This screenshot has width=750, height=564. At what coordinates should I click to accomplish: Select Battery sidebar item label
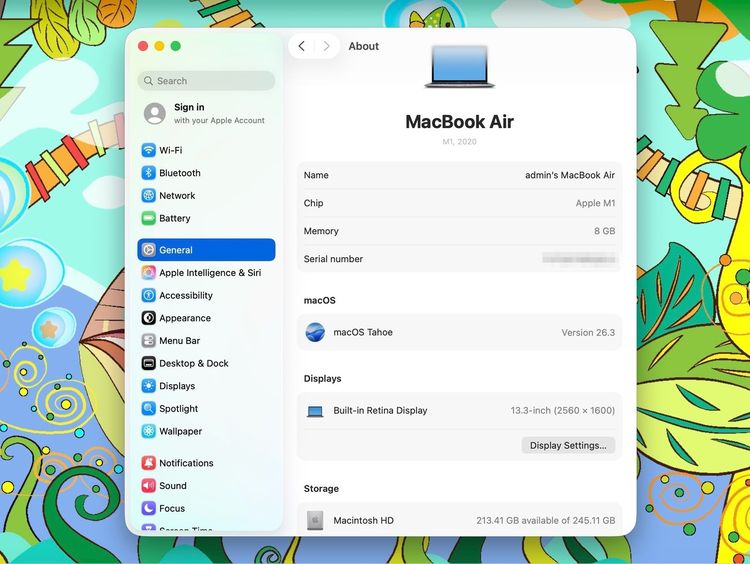coord(175,218)
